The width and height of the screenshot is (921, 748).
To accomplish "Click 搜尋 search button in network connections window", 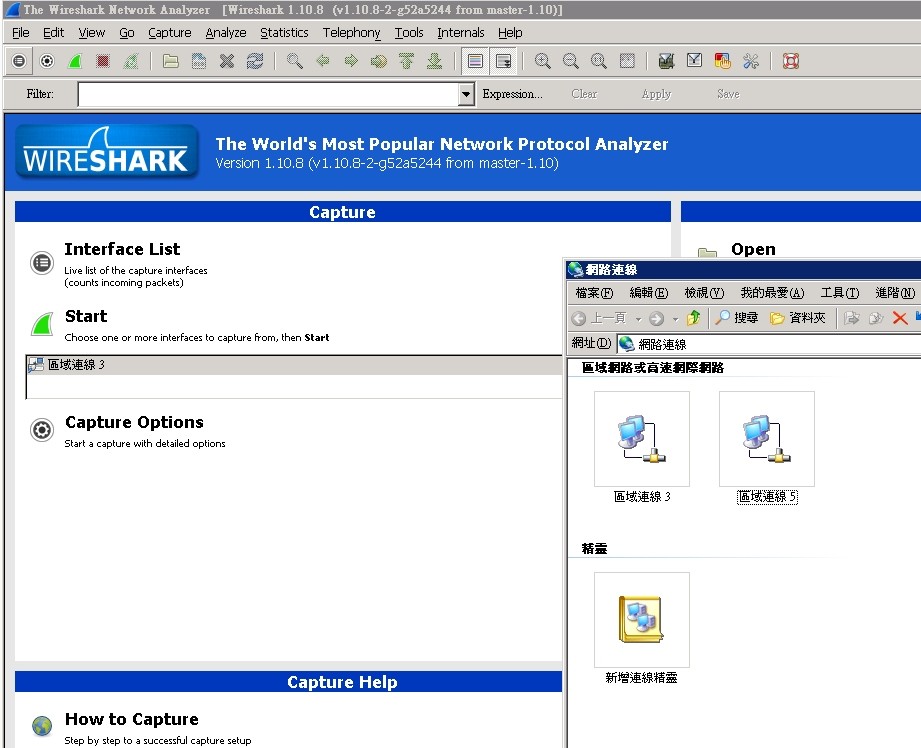I will pos(737,318).
